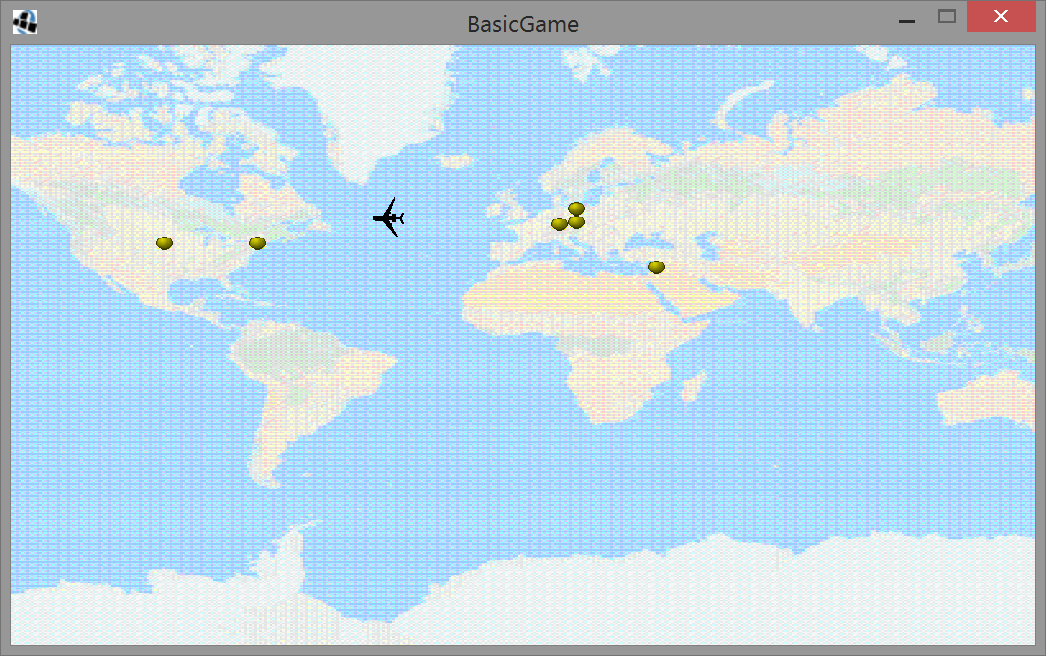Minimize the BasicGame window
This screenshot has width=1046, height=656.
(907, 21)
